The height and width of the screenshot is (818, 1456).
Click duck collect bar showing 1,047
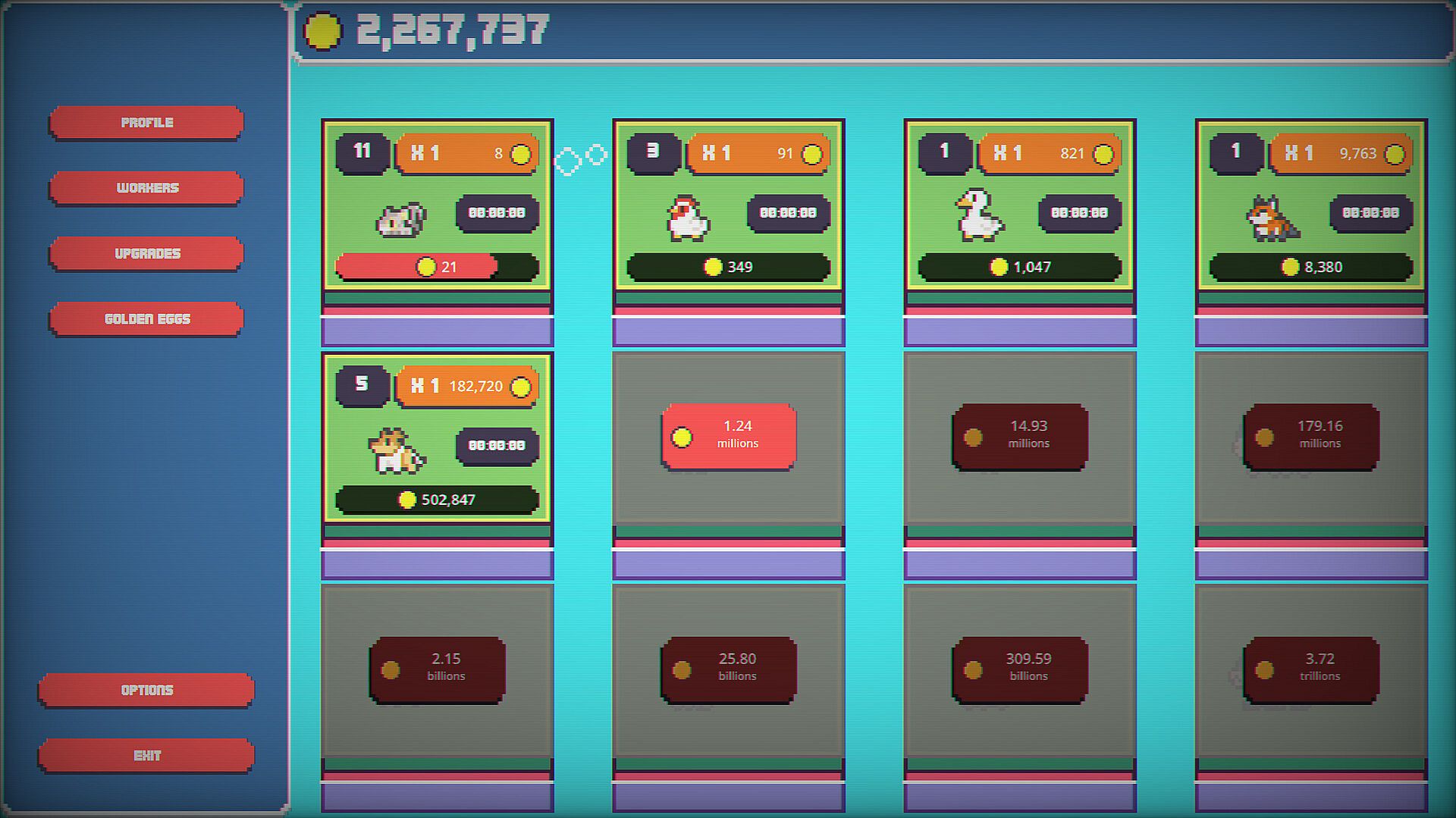coord(1020,267)
